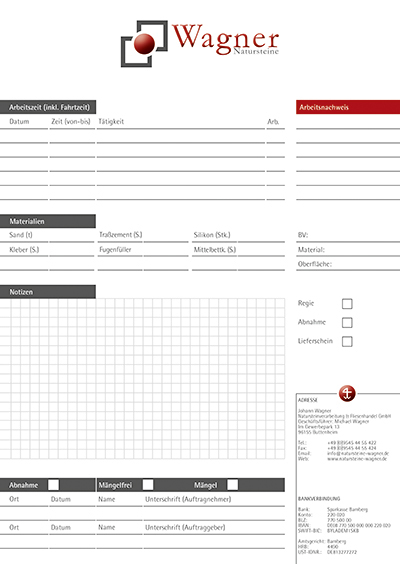Select the Materialien section header
This screenshot has width=400, height=564.
click(48, 221)
